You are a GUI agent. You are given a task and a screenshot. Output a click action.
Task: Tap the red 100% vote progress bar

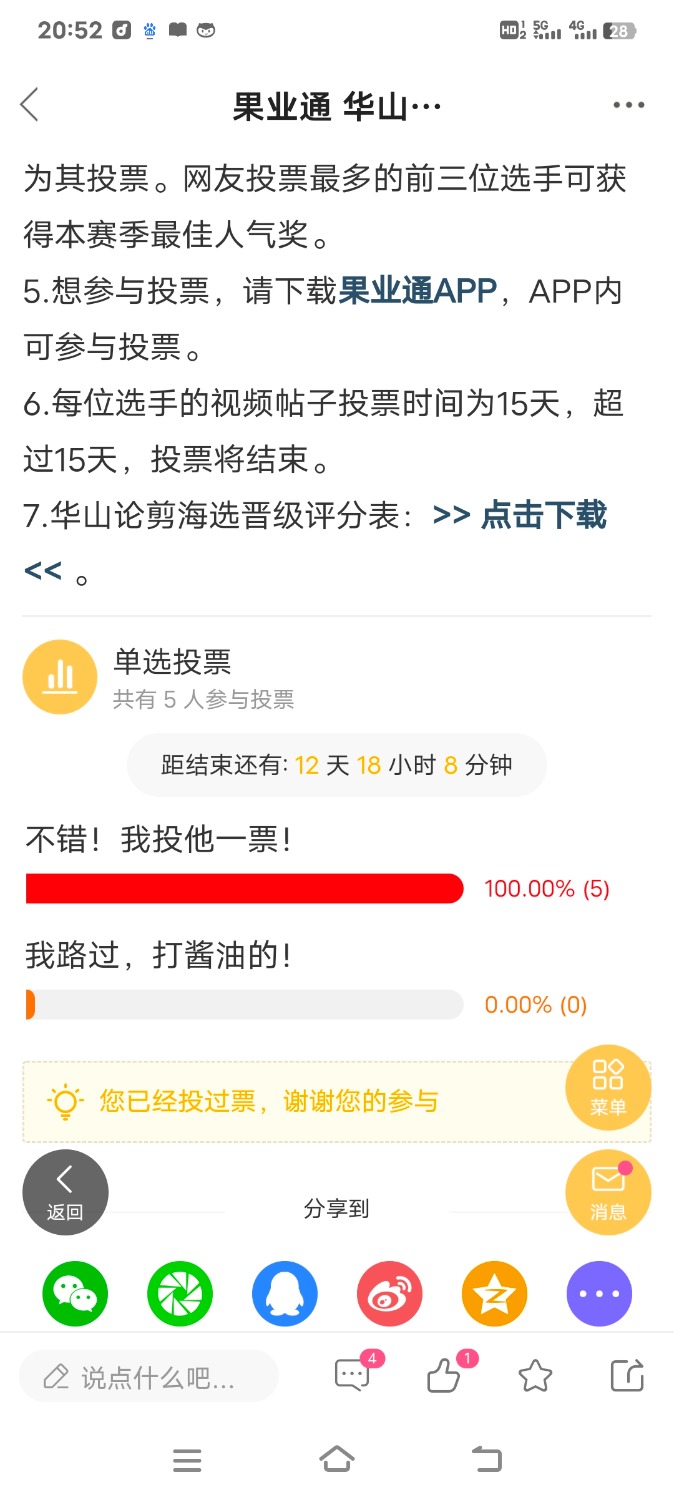pos(245,888)
